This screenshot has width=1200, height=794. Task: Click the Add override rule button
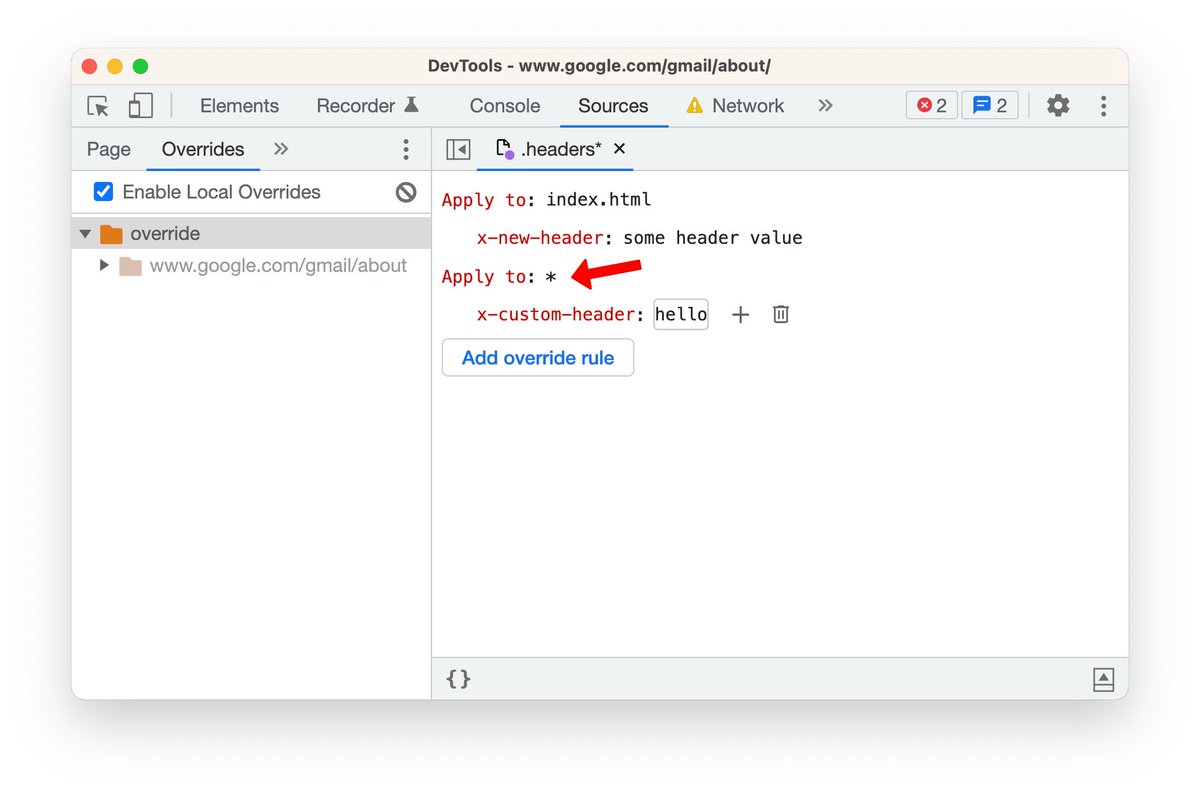tap(537, 357)
